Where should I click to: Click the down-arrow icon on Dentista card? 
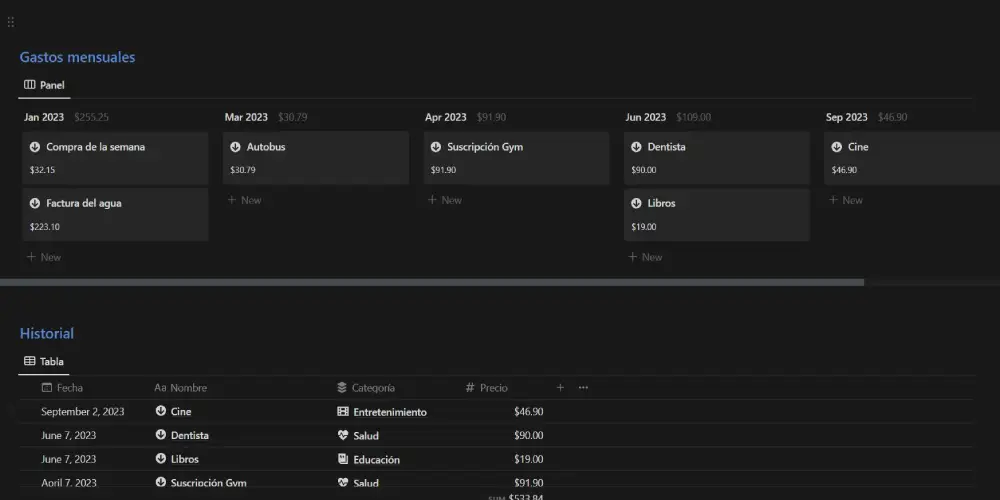[636, 147]
